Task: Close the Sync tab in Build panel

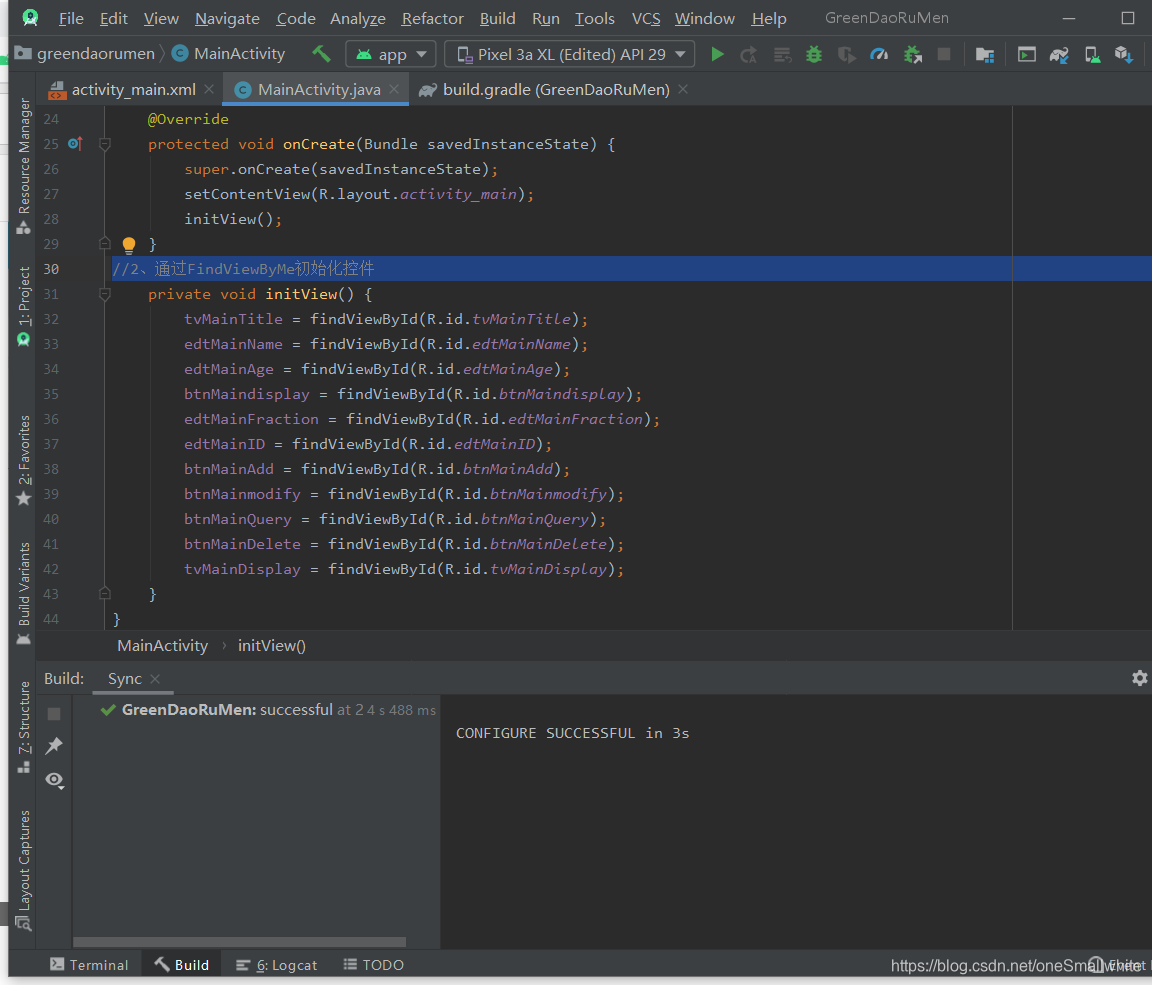Action: tap(155, 679)
